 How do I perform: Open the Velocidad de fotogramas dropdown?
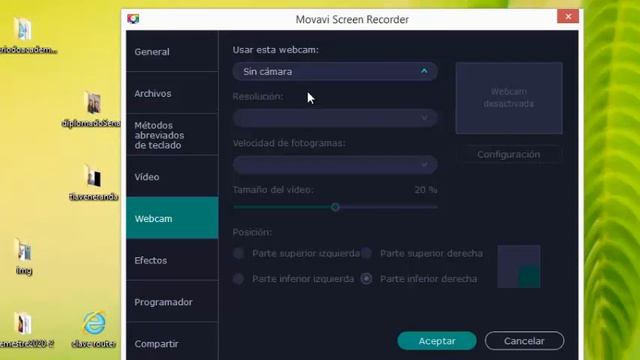click(x=335, y=164)
